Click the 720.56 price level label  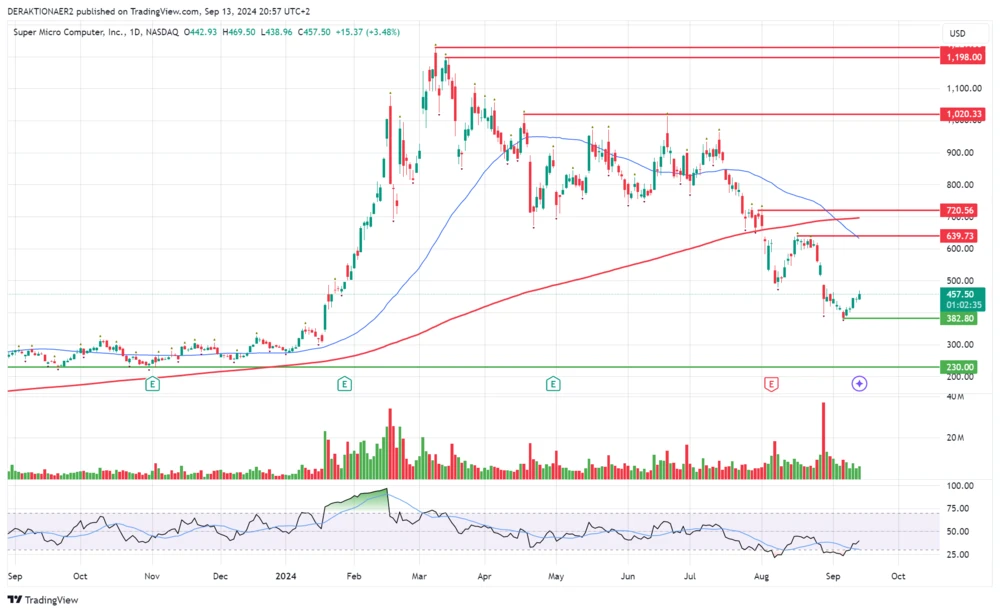point(958,210)
